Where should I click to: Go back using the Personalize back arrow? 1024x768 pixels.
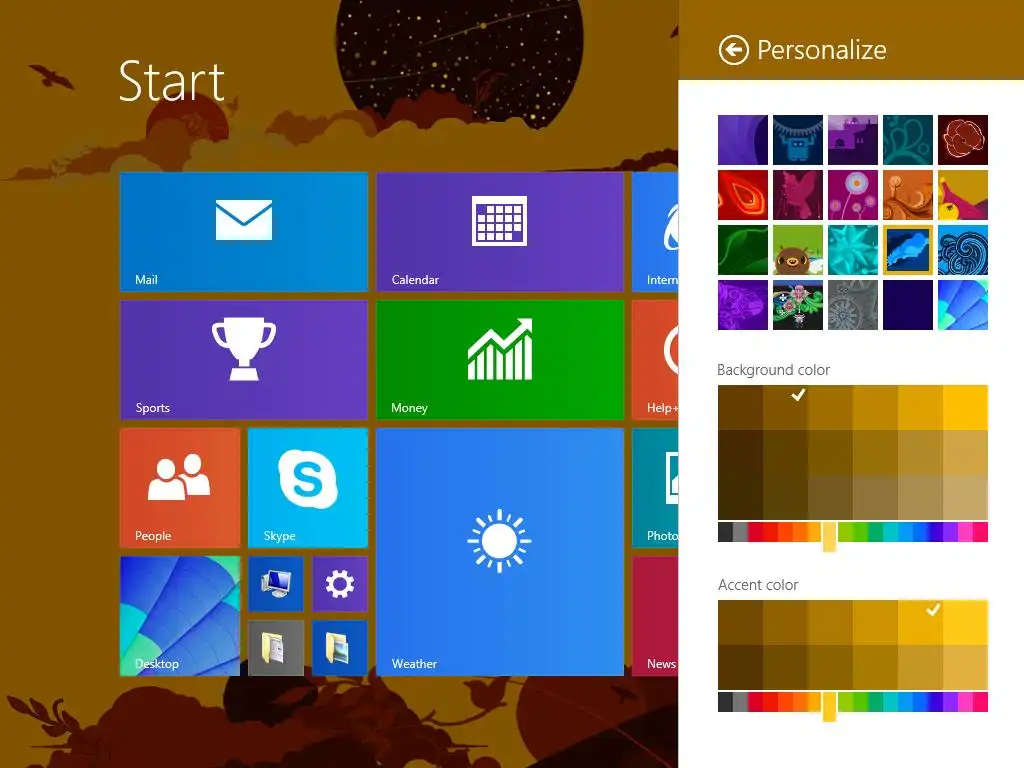point(733,50)
